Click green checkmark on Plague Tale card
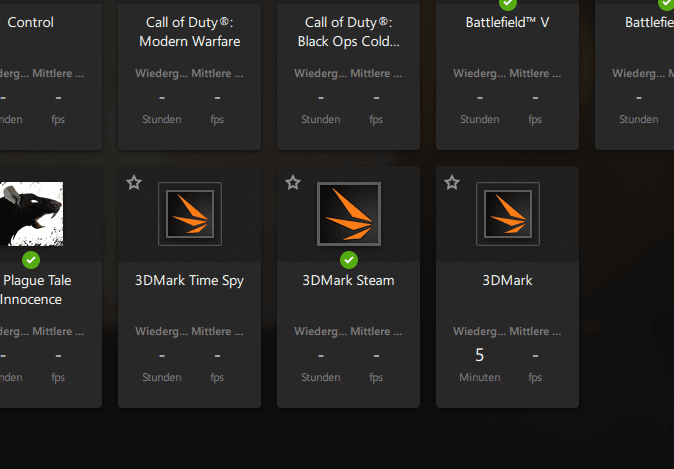674x469 pixels. [31, 260]
